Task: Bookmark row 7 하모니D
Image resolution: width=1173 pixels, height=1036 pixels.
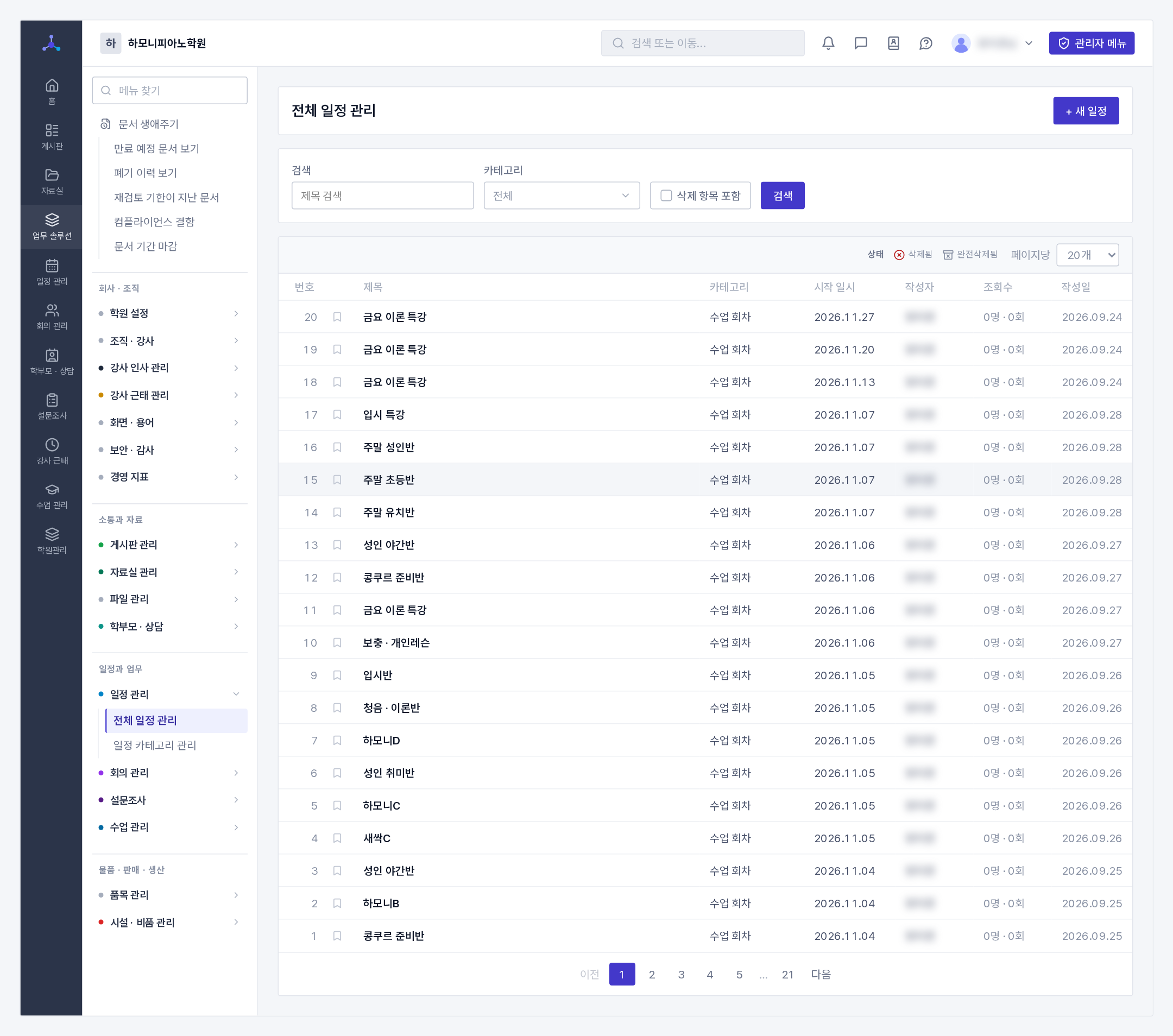Action: tap(337, 740)
